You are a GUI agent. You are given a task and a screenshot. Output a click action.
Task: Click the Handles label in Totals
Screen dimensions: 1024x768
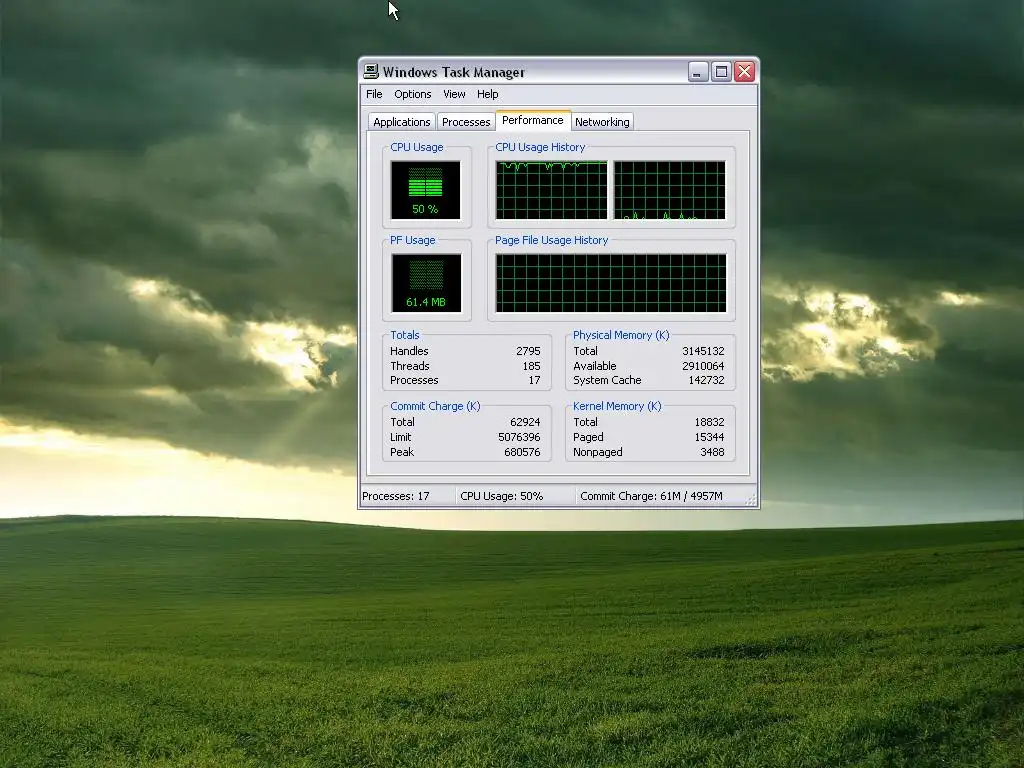409,351
